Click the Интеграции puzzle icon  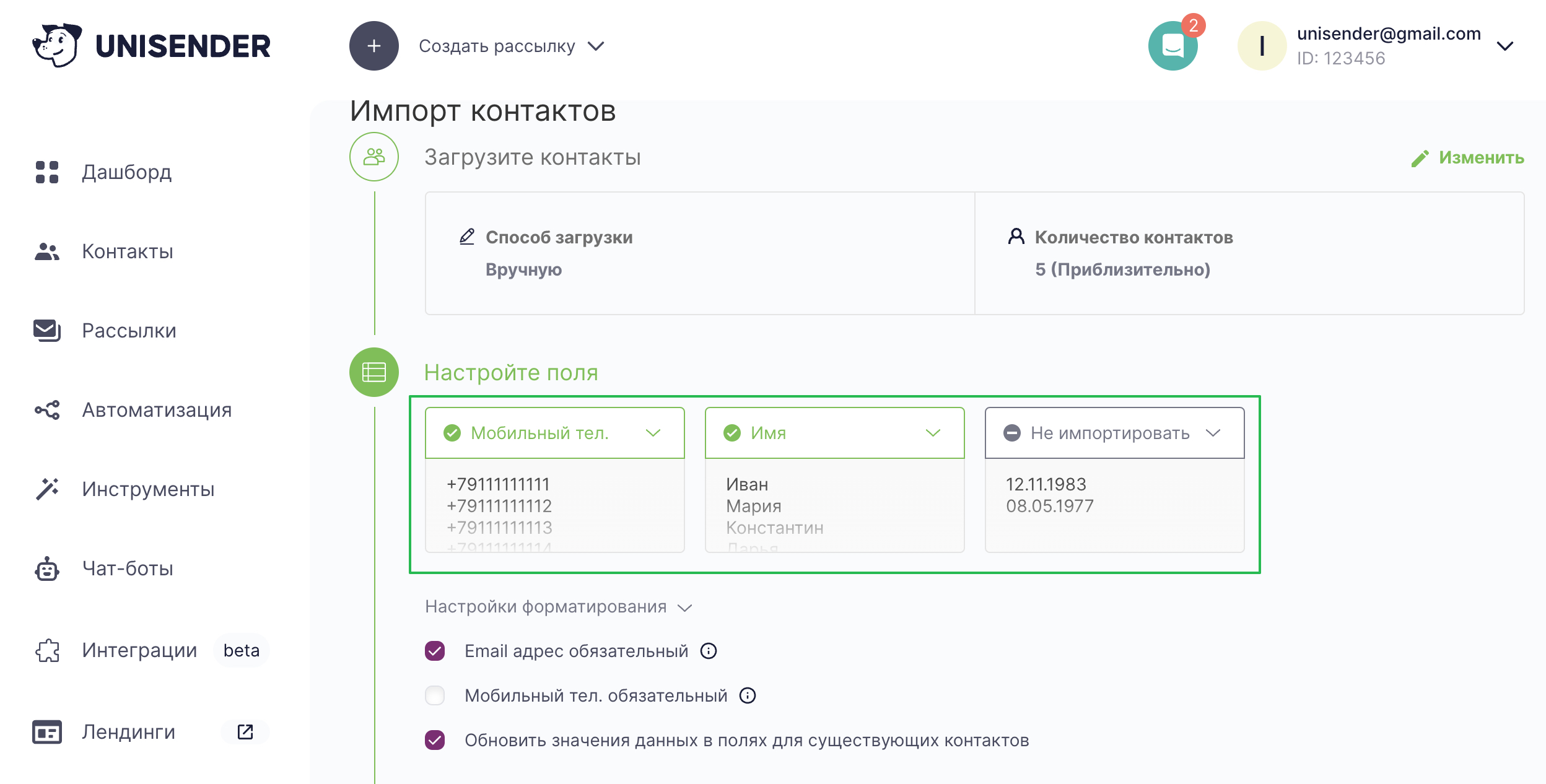pos(47,650)
